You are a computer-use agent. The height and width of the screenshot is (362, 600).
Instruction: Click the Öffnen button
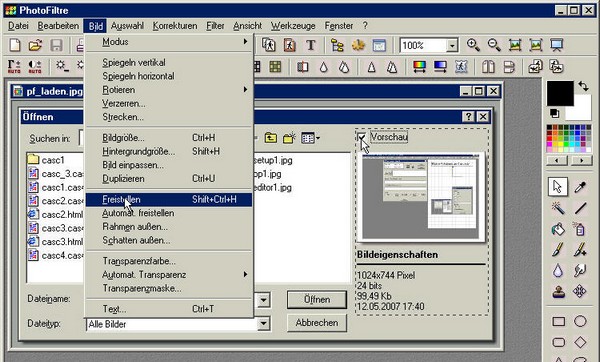coord(317,299)
